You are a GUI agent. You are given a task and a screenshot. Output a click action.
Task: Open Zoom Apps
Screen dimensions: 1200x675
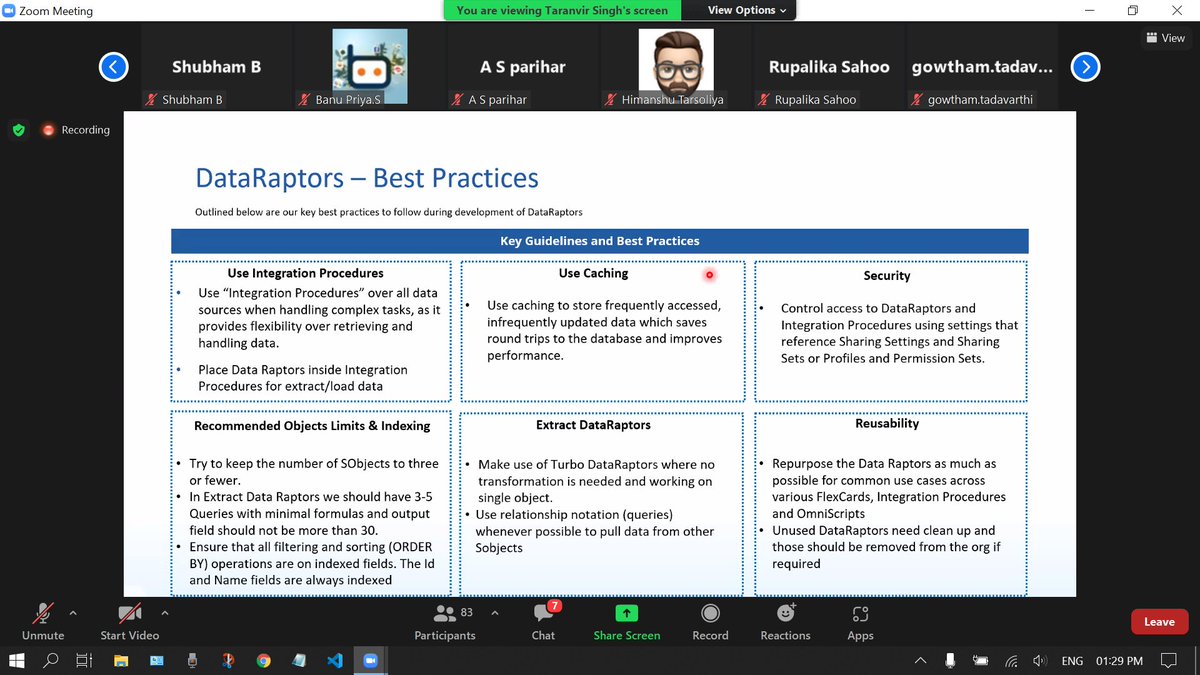click(x=860, y=621)
